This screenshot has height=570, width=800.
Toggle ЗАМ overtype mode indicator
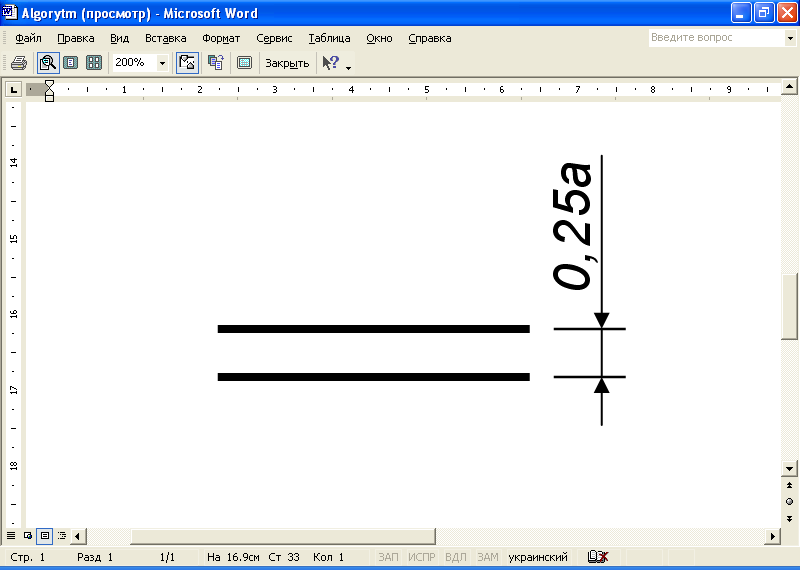488,557
